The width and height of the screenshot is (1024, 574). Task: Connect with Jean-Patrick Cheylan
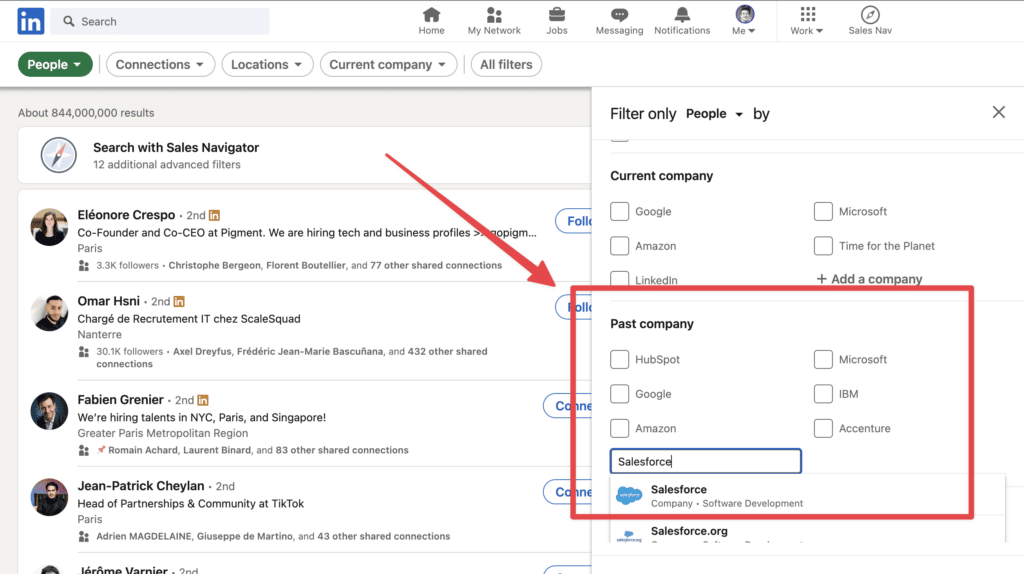pos(568,492)
